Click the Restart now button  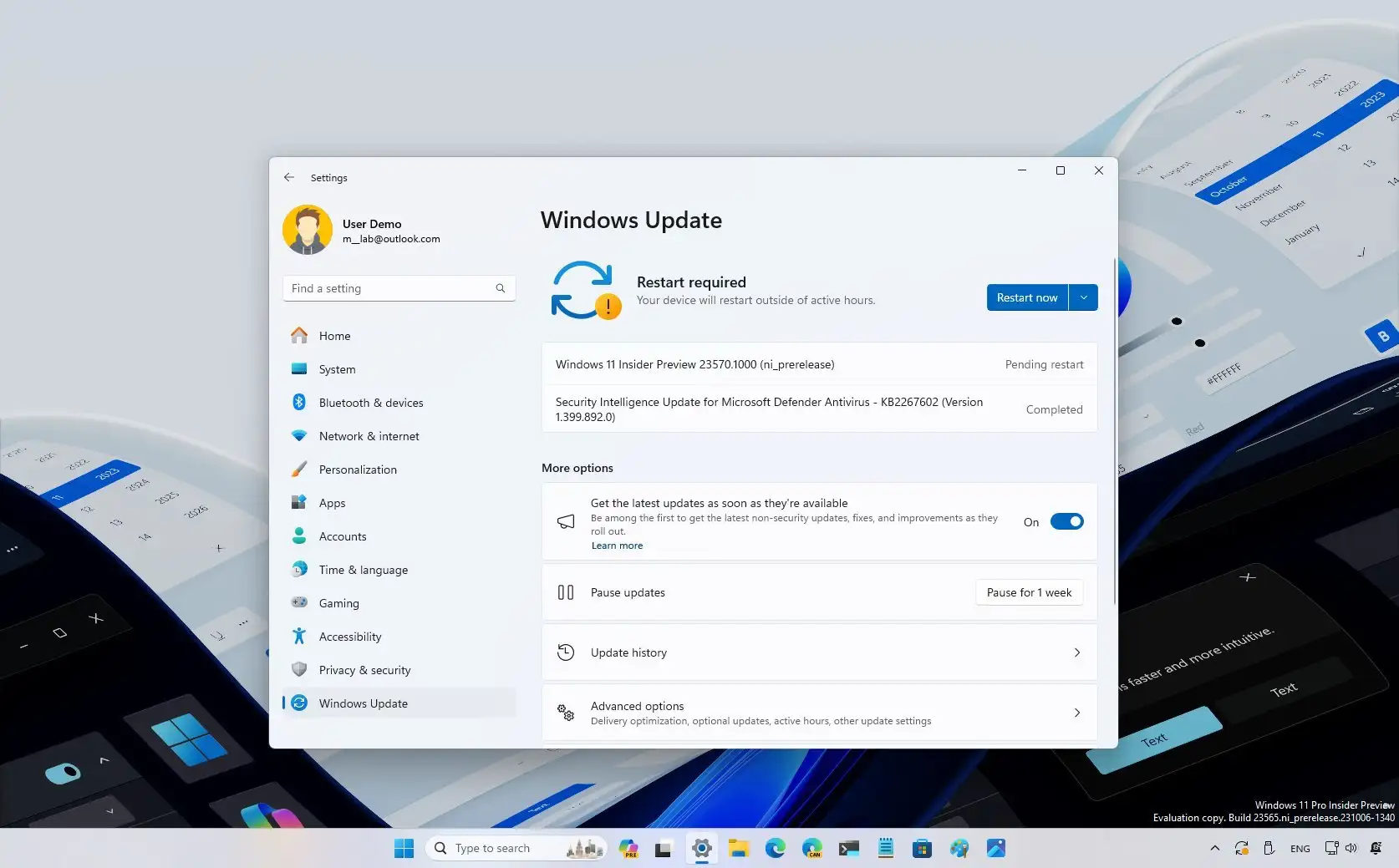(x=1026, y=297)
